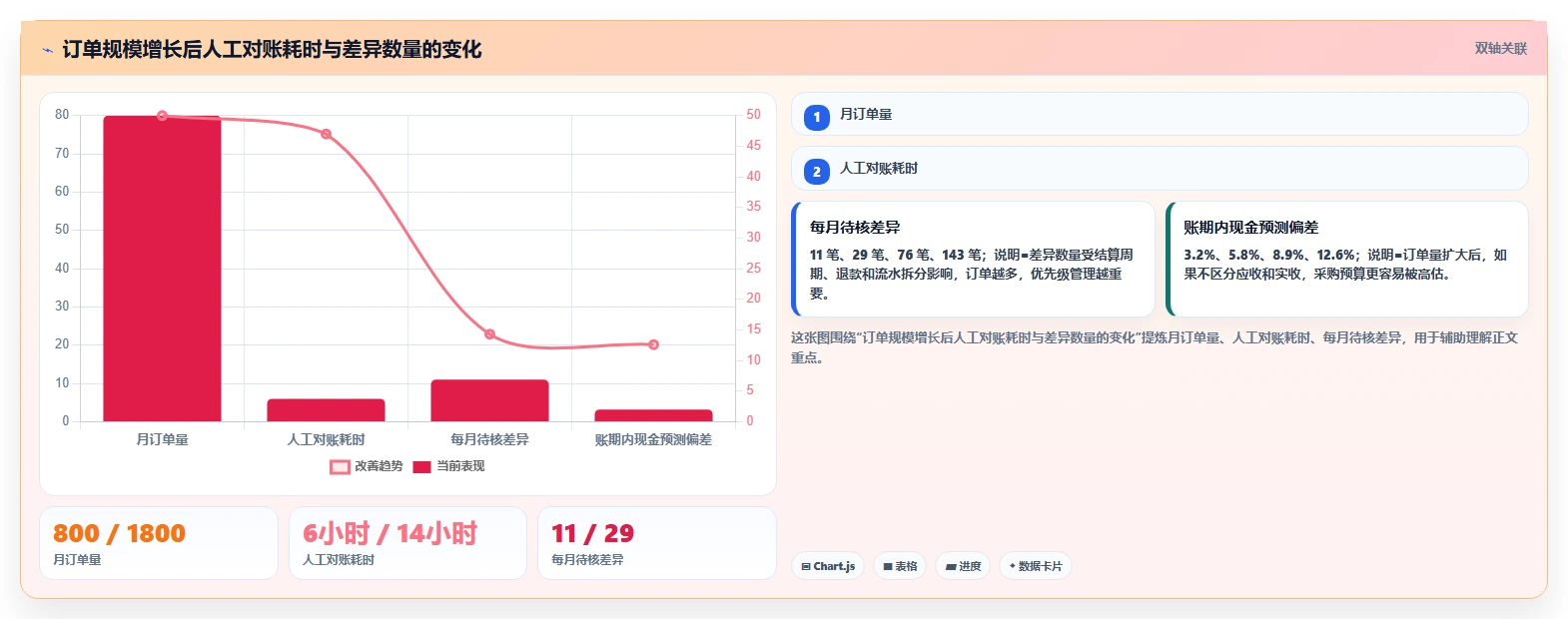Click the small icon left of the title
Image resolution: width=1568 pixels, height=619 pixels.
pos(47,50)
